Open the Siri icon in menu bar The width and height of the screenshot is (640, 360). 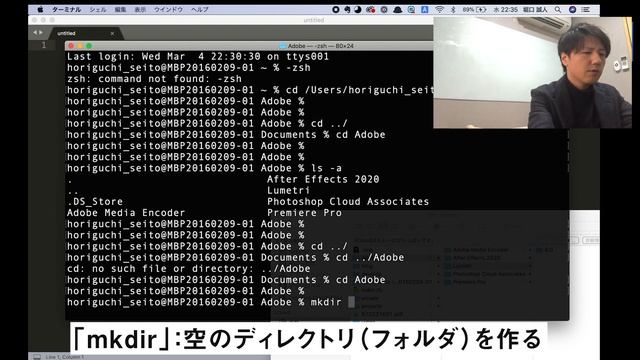pyautogui.click(x=572, y=9)
